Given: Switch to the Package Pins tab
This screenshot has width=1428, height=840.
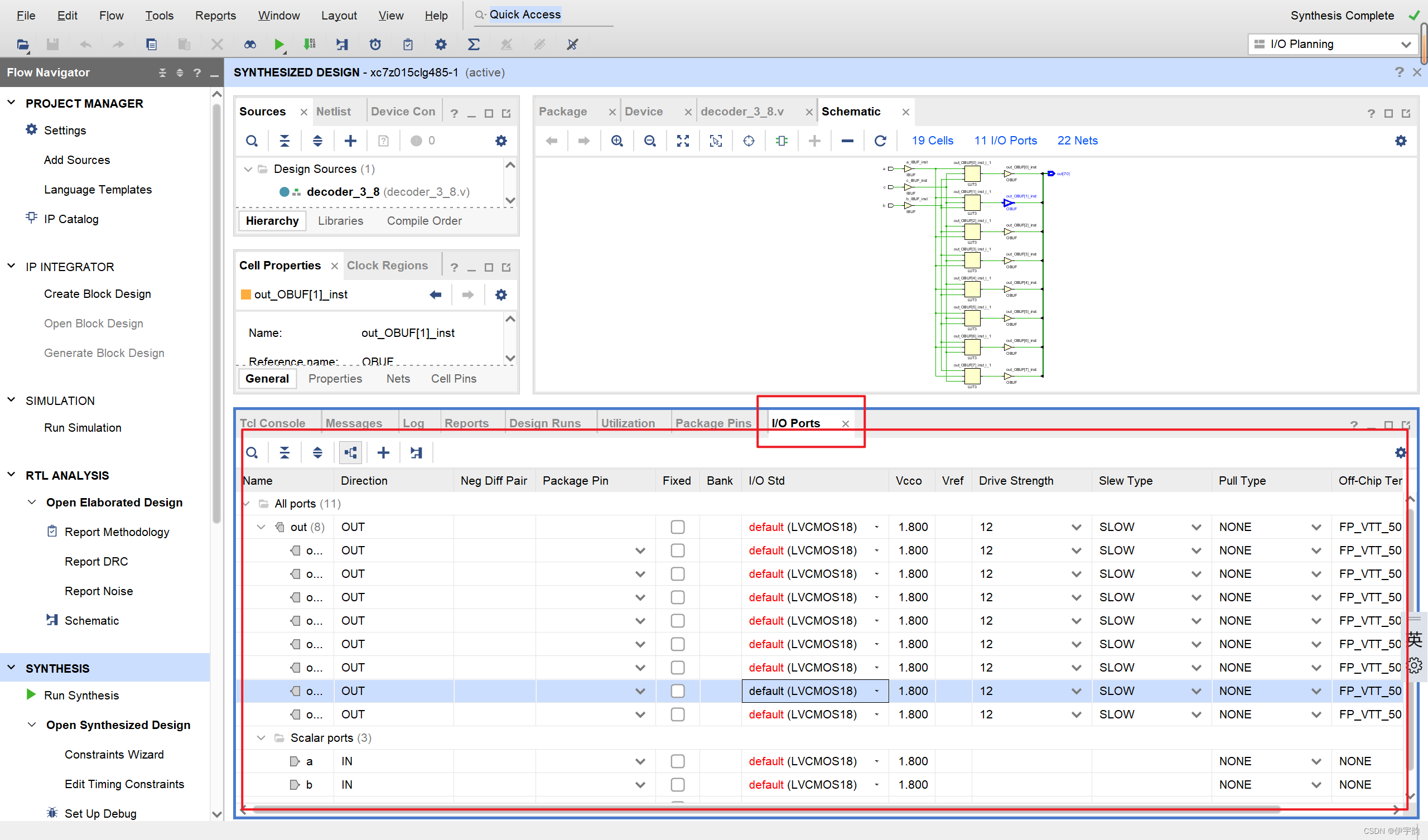Looking at the screenshot, I should tap(713, 423).
